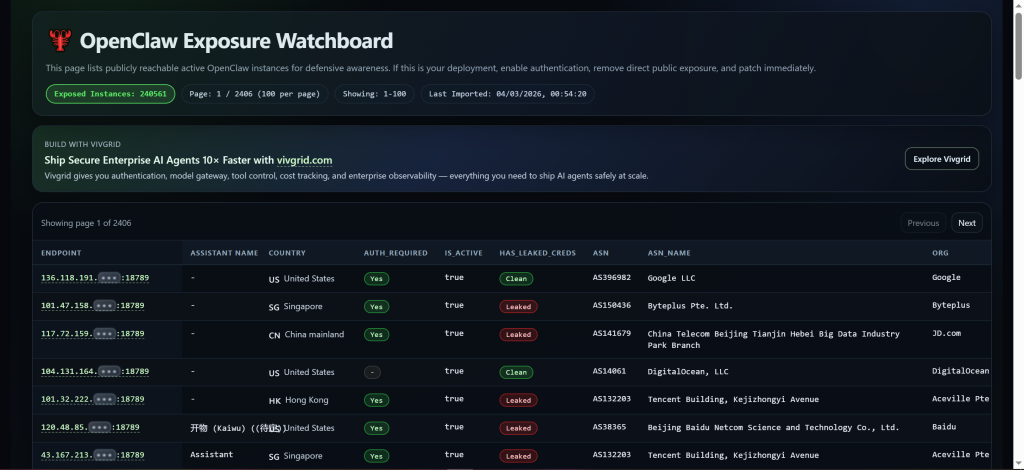Click Beijing Baidu Netcom ASN name
Viewport: 1024px width, 470px height.
[773, 428]
